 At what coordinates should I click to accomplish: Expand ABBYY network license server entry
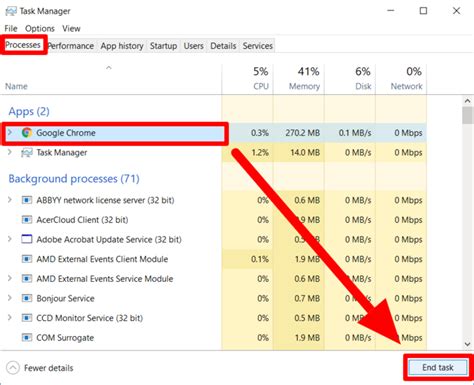coord(10,200)
